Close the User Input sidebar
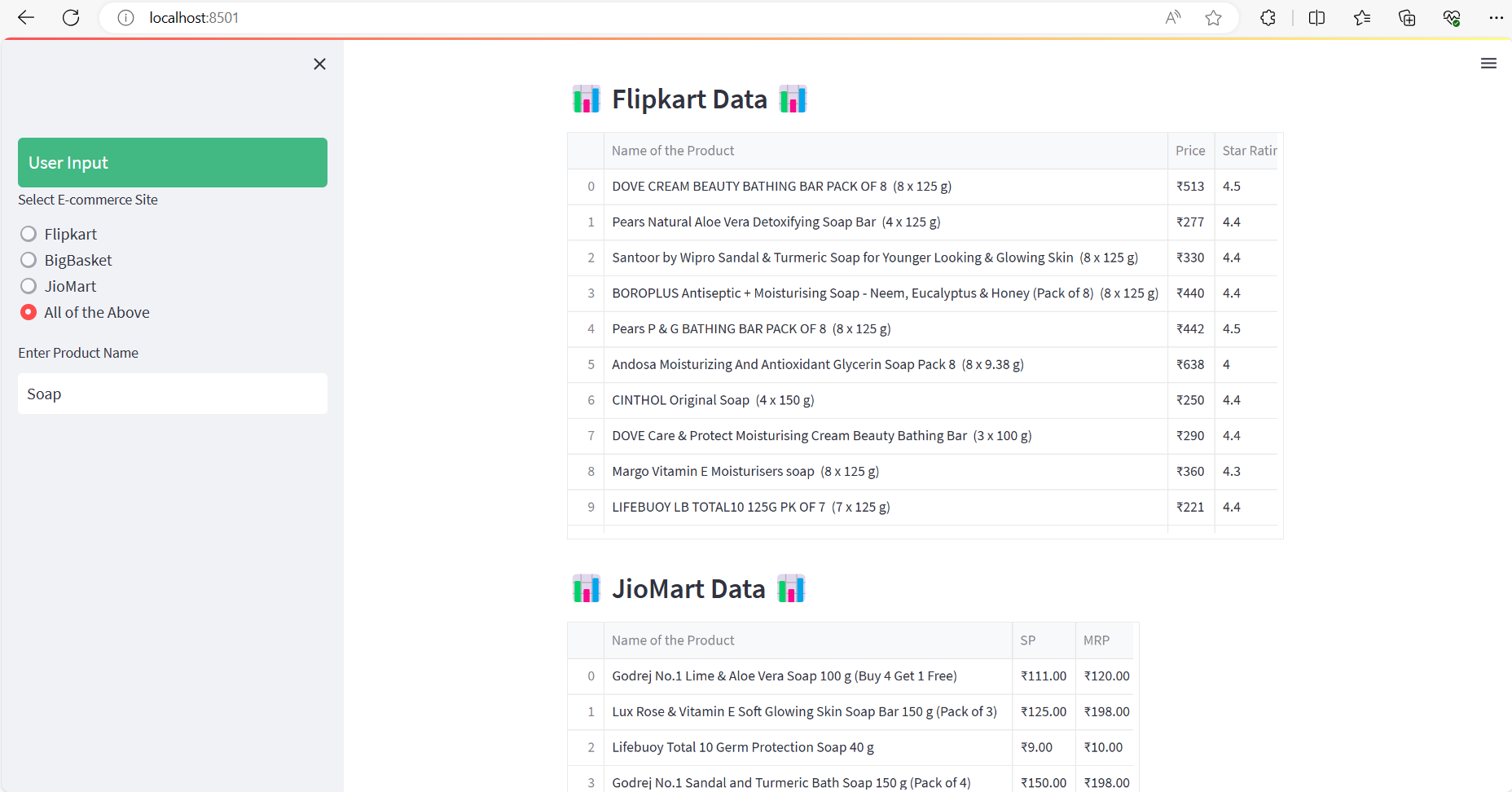Image resolution: width=1512 pixels, height=792 pixels. click(319, 64)
